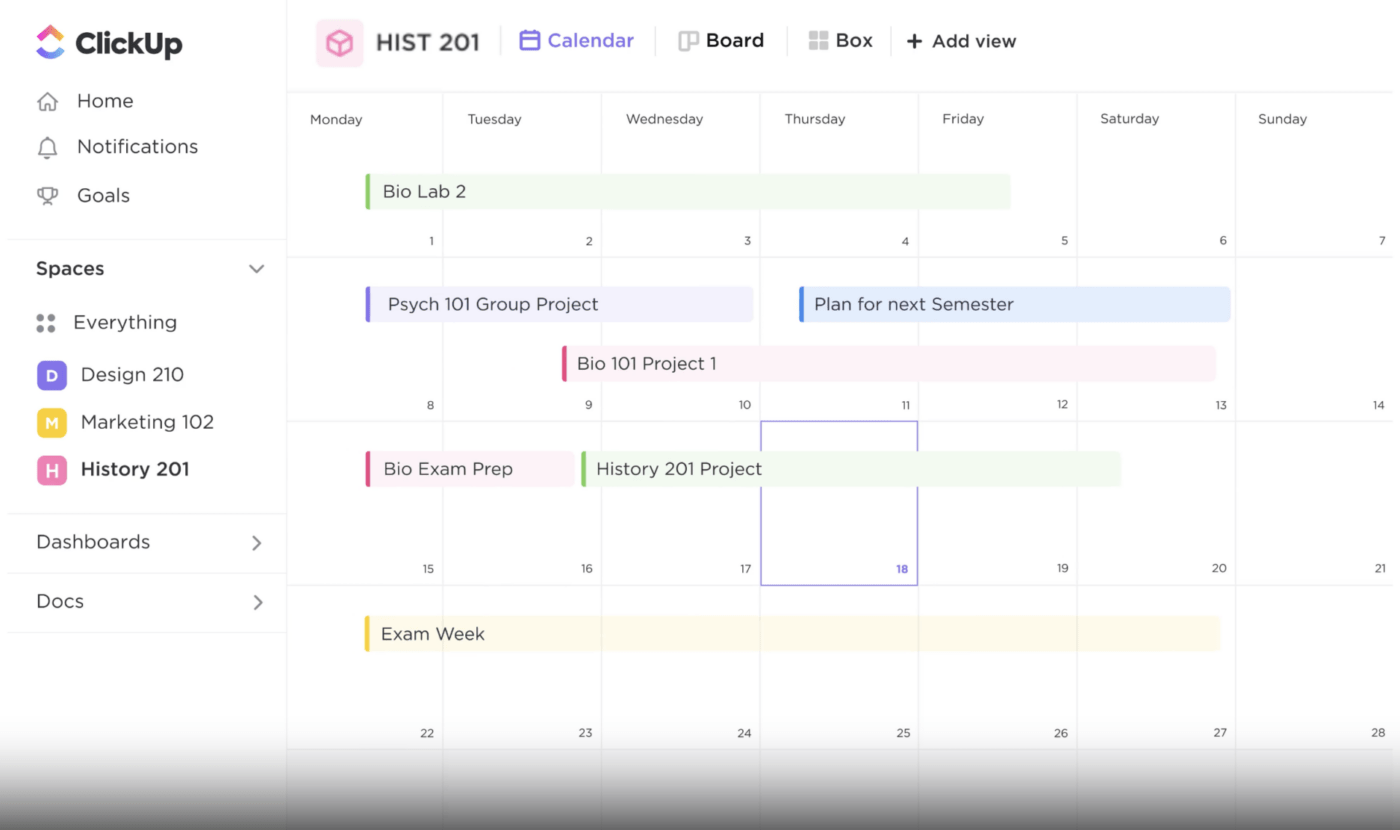The image size is (1400, 830).
Task: Click the Monday column header
Action: coord(336,119)
